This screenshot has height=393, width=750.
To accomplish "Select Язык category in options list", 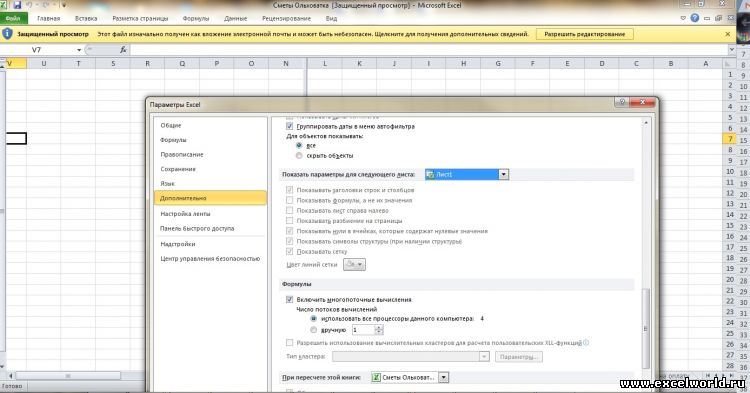I will click(210, 184).
